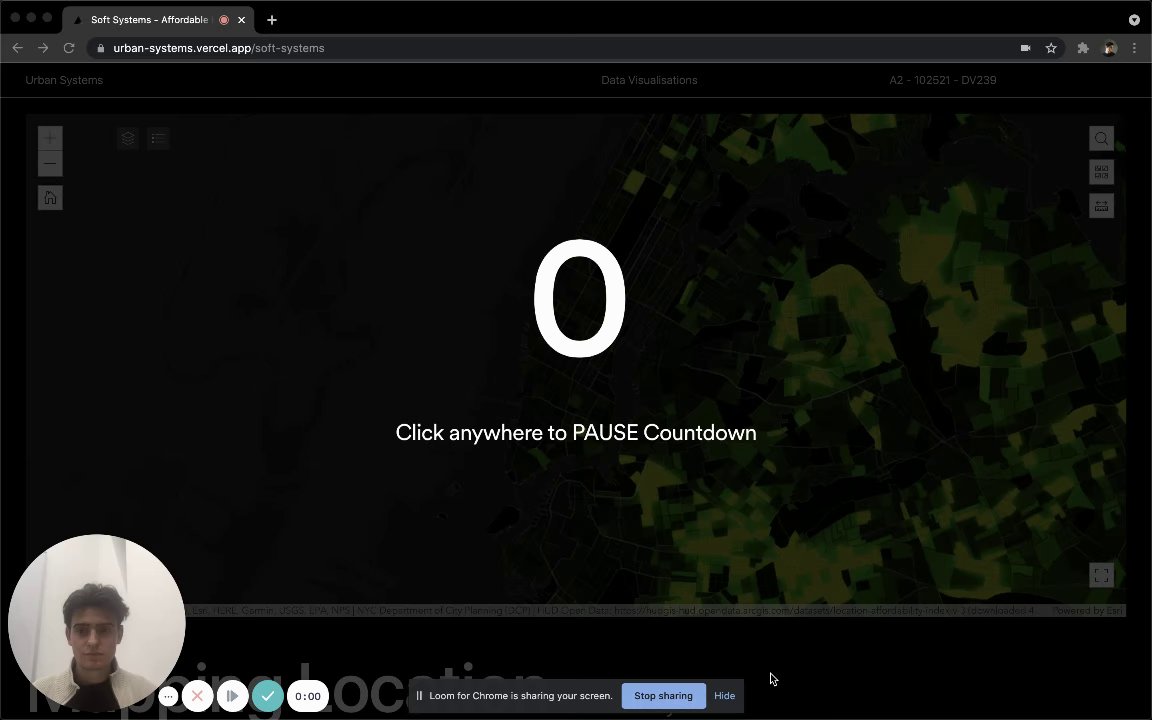Viewport: 1152px width, 720px height.
Task: Open the basemap gallery widget
Action: 1101,172
